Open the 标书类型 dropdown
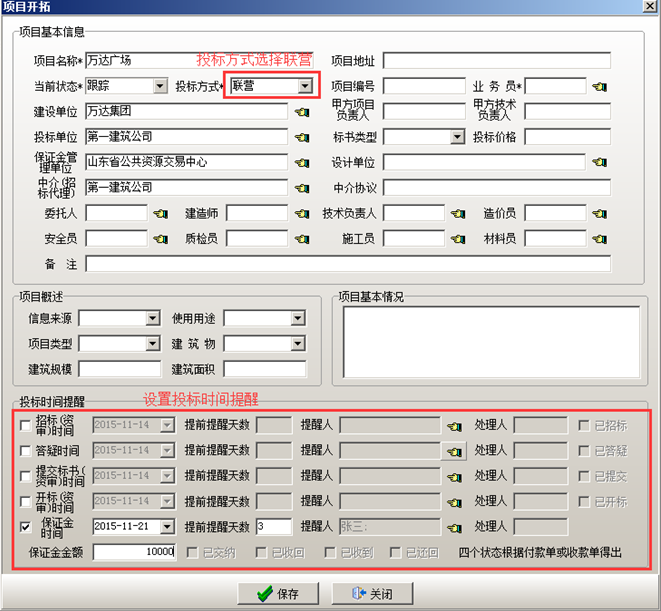661x611 pixels. point(457,137)
